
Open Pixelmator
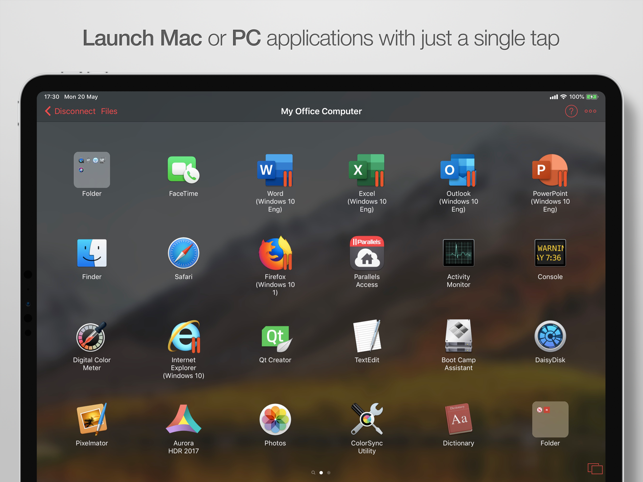tap(91, 419)
